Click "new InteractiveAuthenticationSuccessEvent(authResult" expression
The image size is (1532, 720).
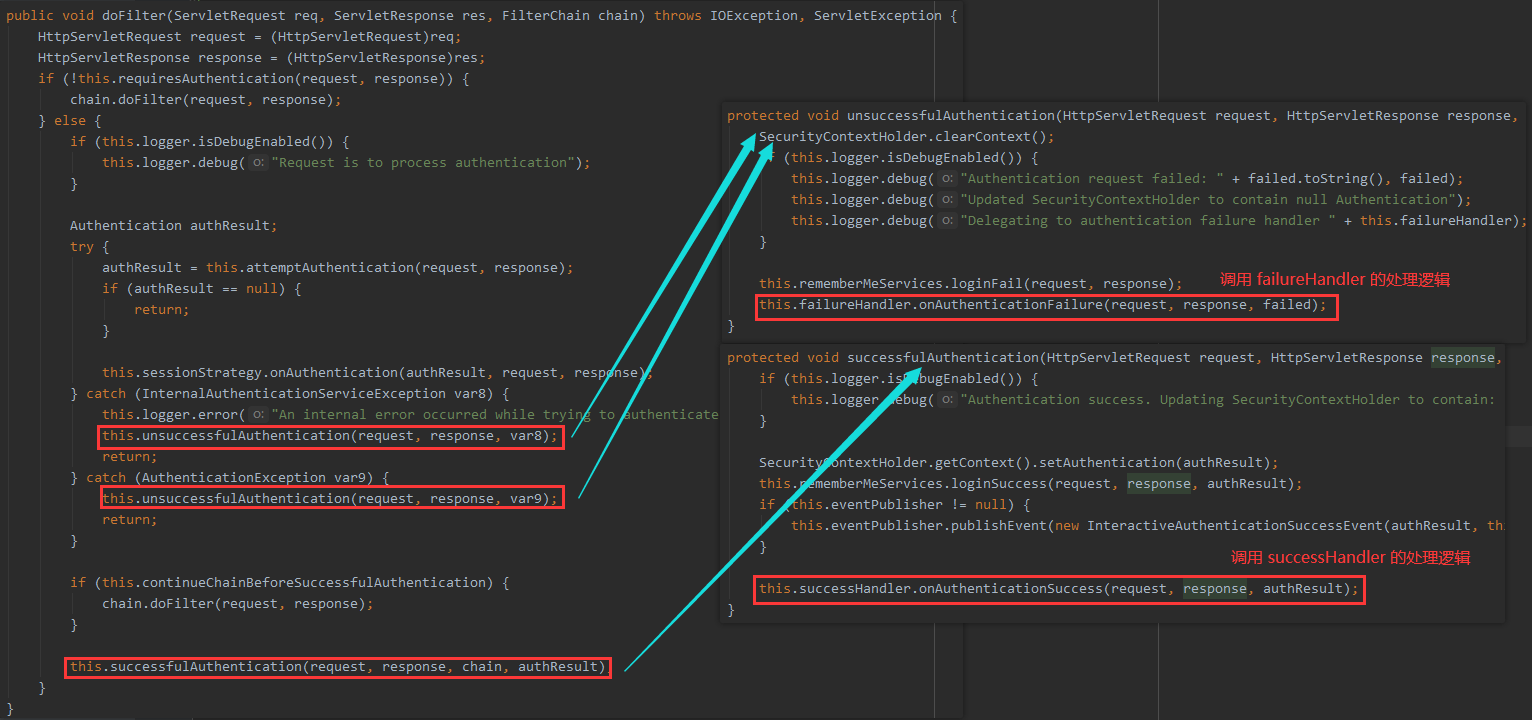coord(1263,526)
